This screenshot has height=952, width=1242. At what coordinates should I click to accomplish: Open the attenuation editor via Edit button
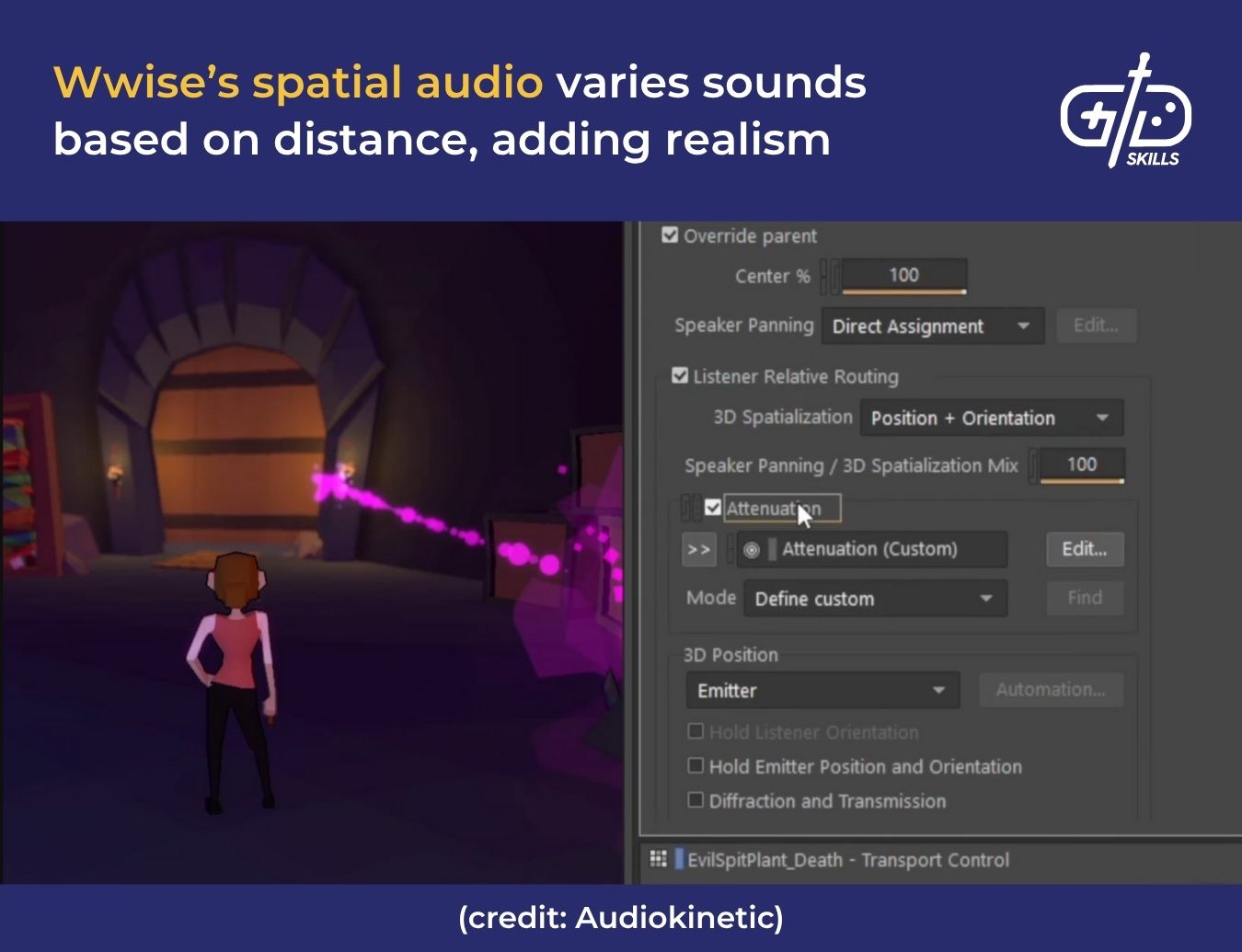(1085, 548)
